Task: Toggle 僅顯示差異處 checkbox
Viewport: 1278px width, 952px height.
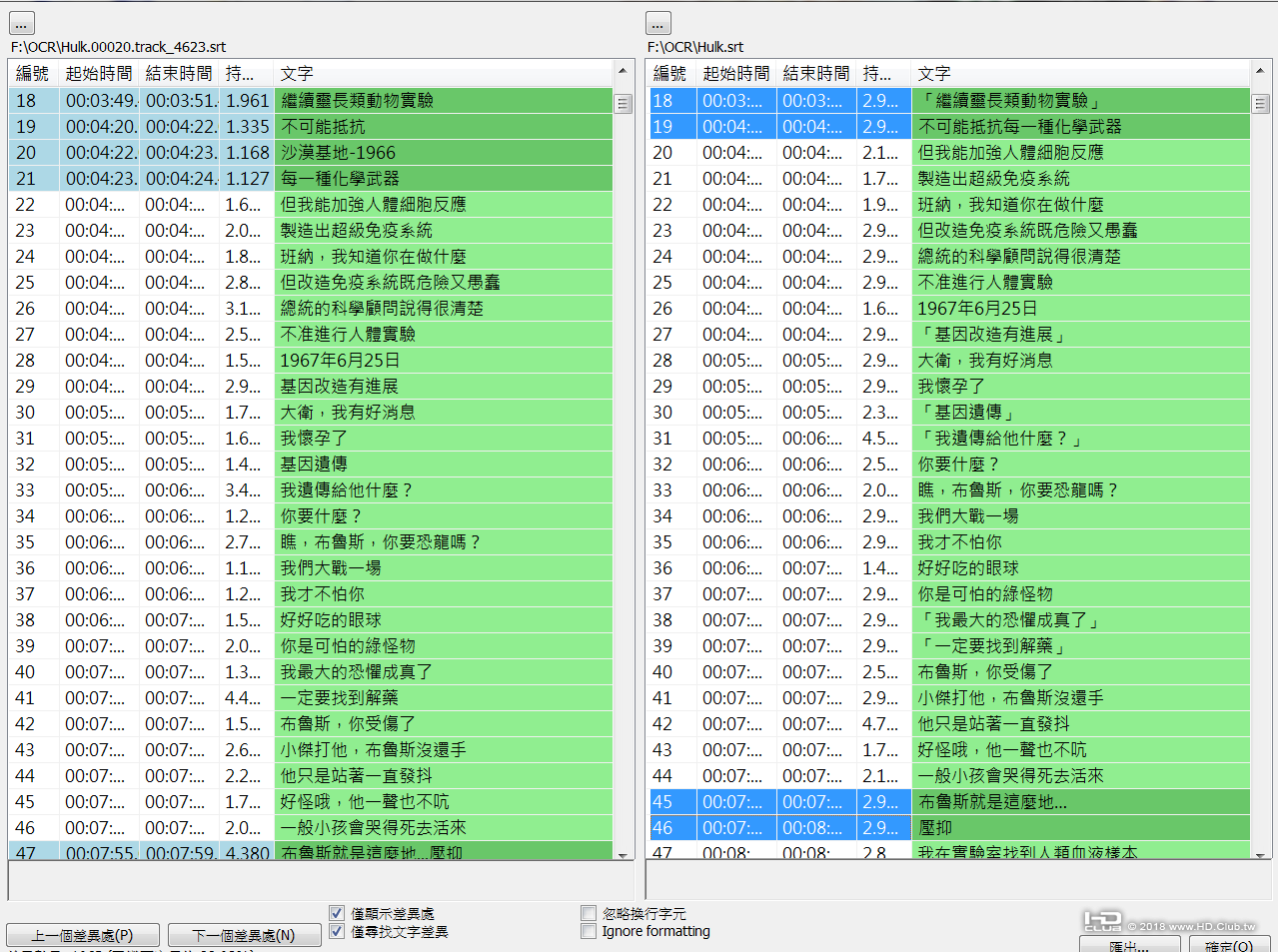Action: pos(337,913)
